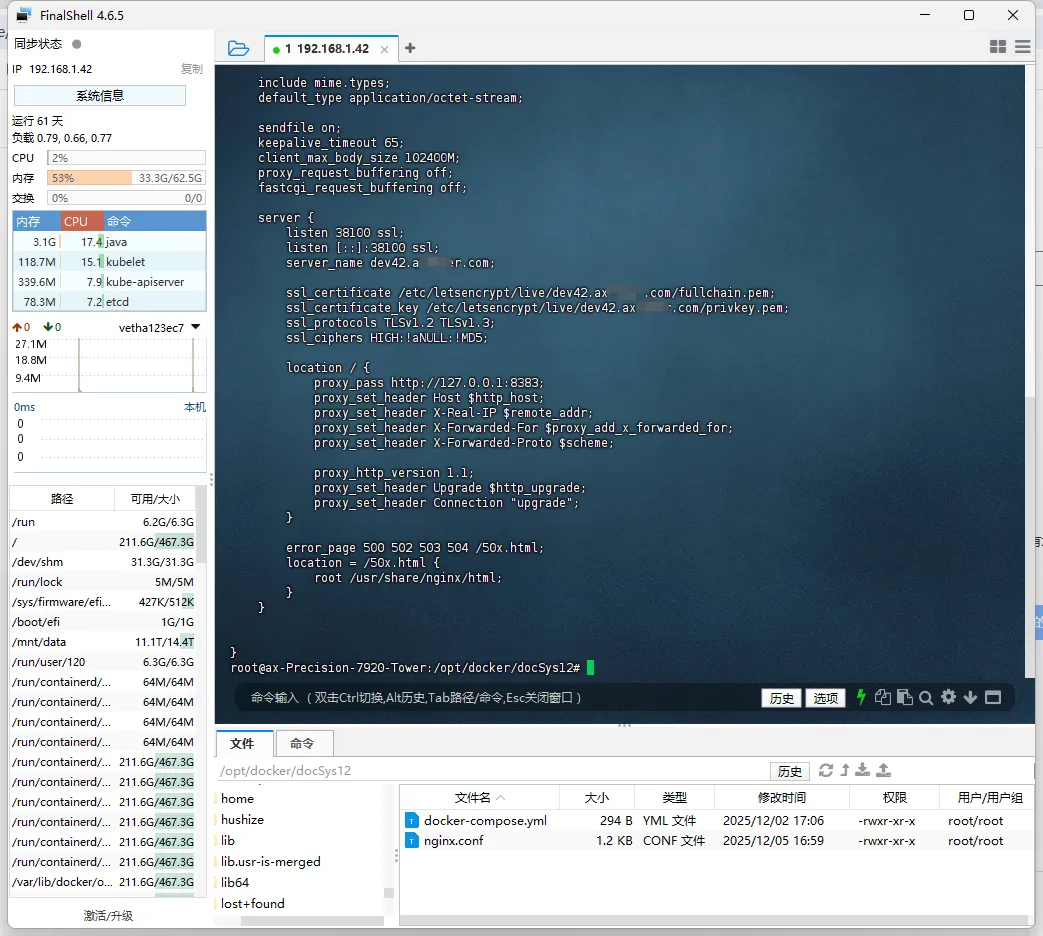Viewport: 1043px width, 936px height.
Task: Sort by 权限 column header
Action: (x=895, y=797)
